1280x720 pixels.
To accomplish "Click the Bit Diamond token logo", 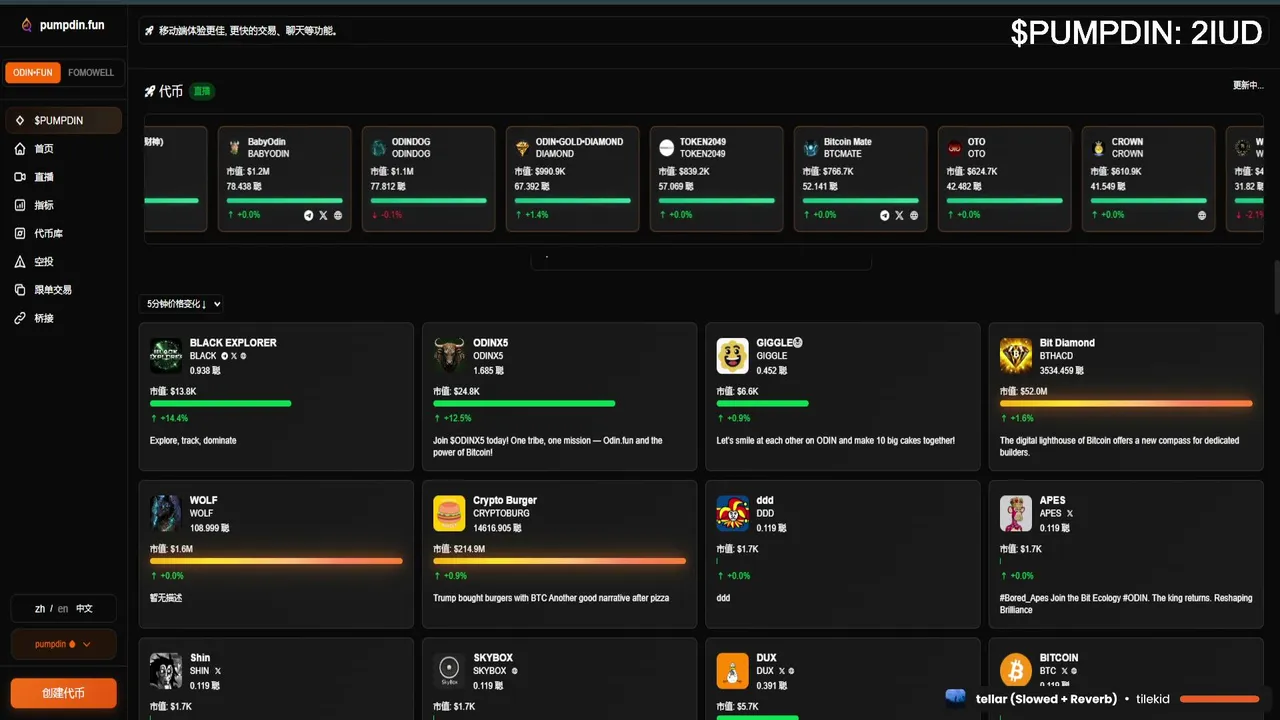I will point(1016,355).
